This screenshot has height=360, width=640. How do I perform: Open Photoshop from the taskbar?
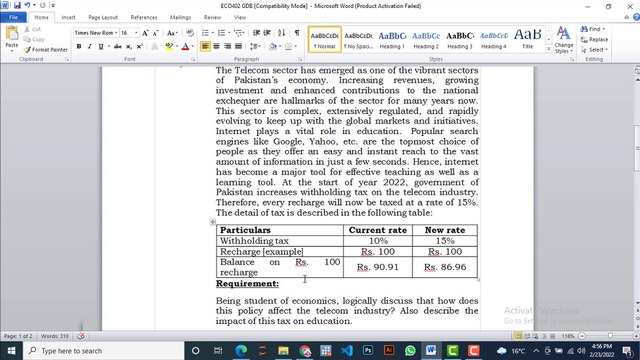click(368, 351)
